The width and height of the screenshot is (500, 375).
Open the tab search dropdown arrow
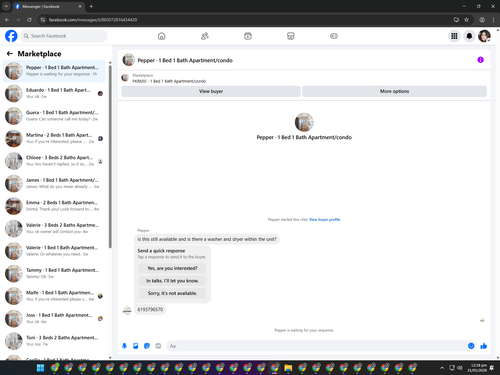6,6
